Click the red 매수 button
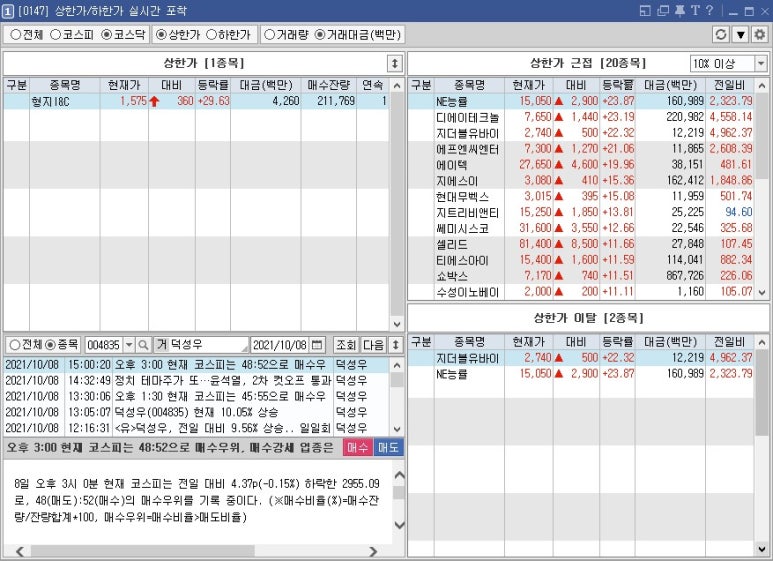Screen dimensions: 773x561 [358, 447]
